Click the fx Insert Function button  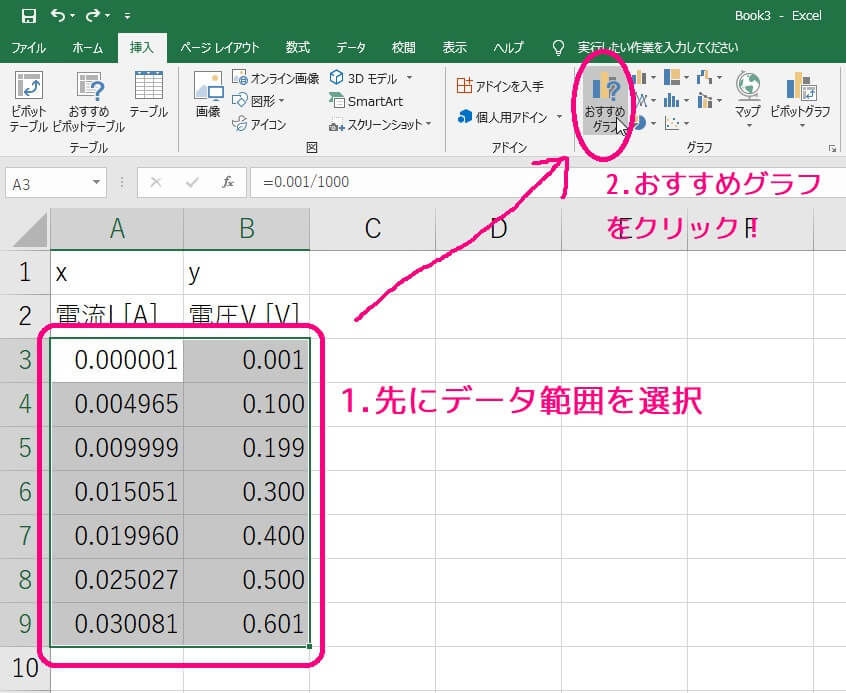point(228,182)
